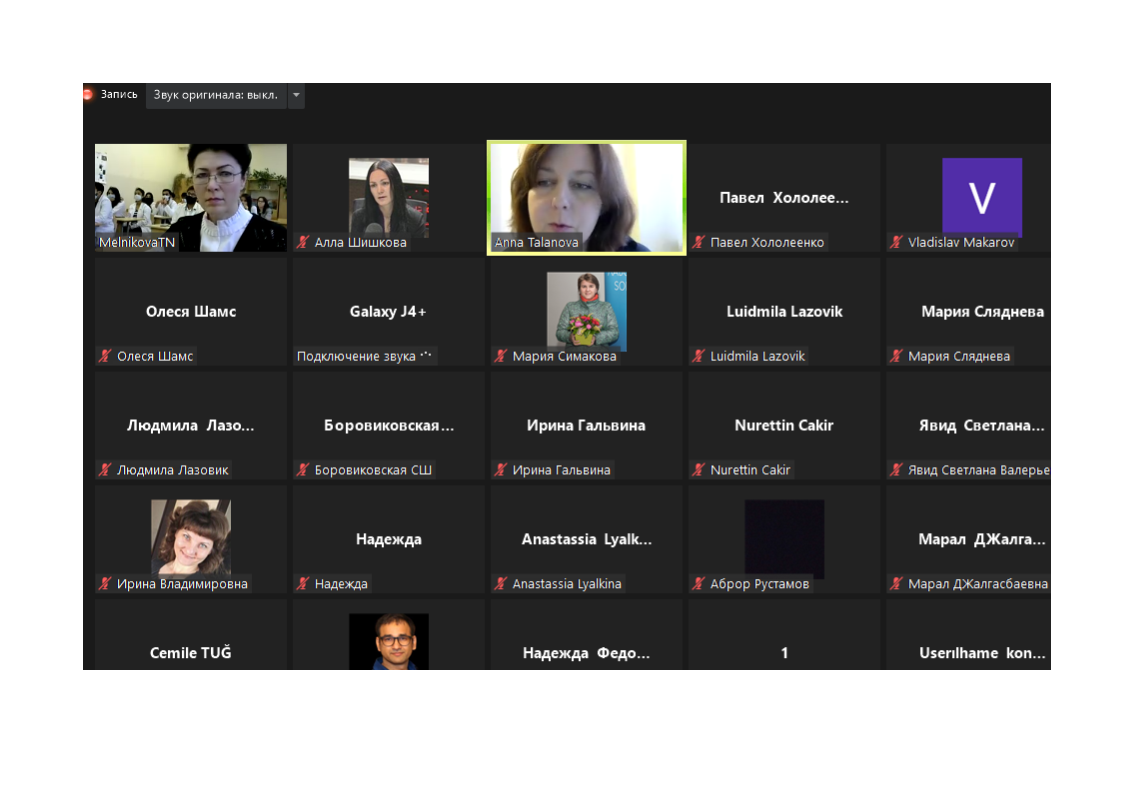
Task: Click Vladislav Makarov's purple V avatar
Action: click(x=982, y=198)
